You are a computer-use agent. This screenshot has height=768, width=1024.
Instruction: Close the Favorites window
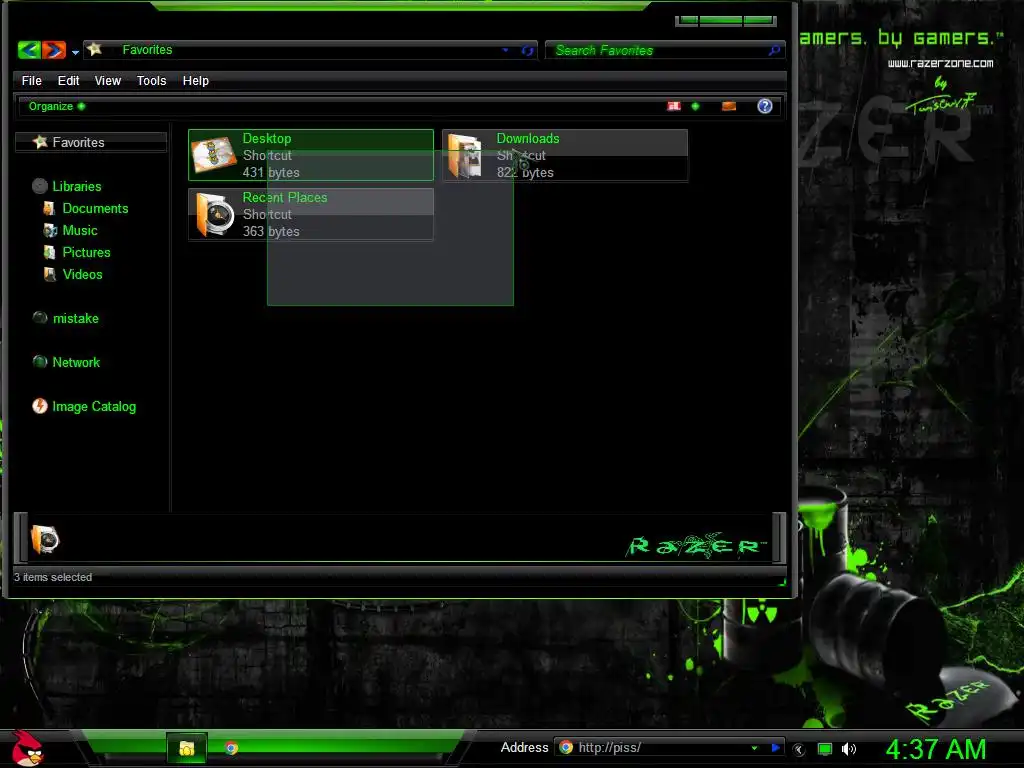coord(759,21)
